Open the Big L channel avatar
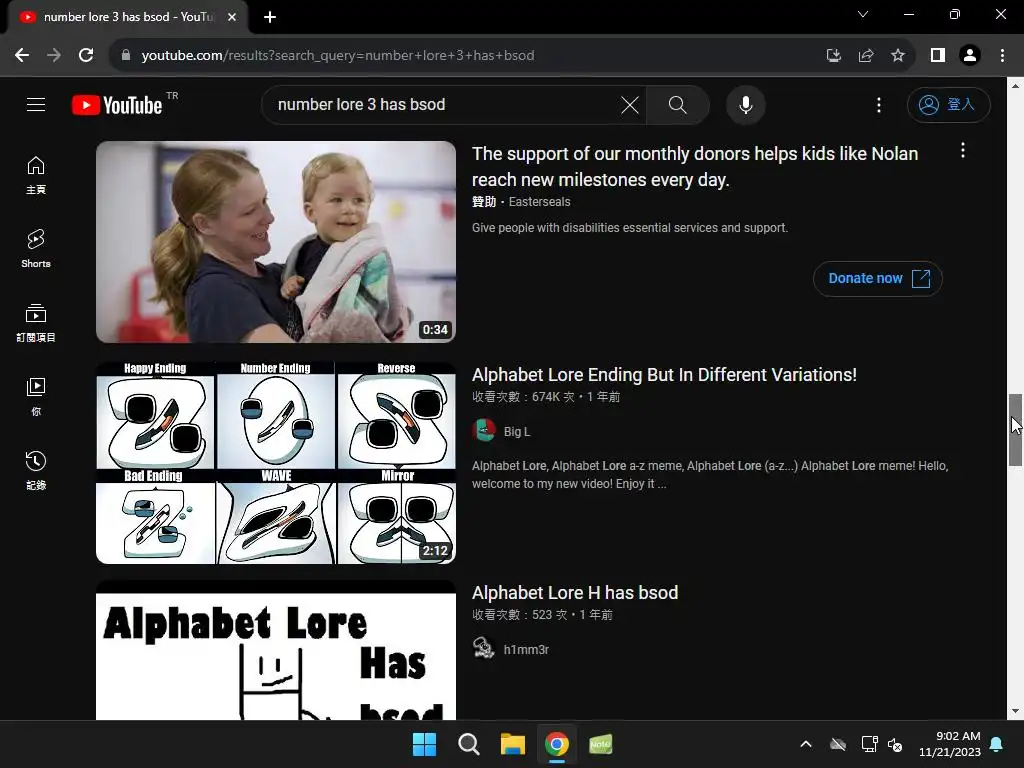 [484, 431]
